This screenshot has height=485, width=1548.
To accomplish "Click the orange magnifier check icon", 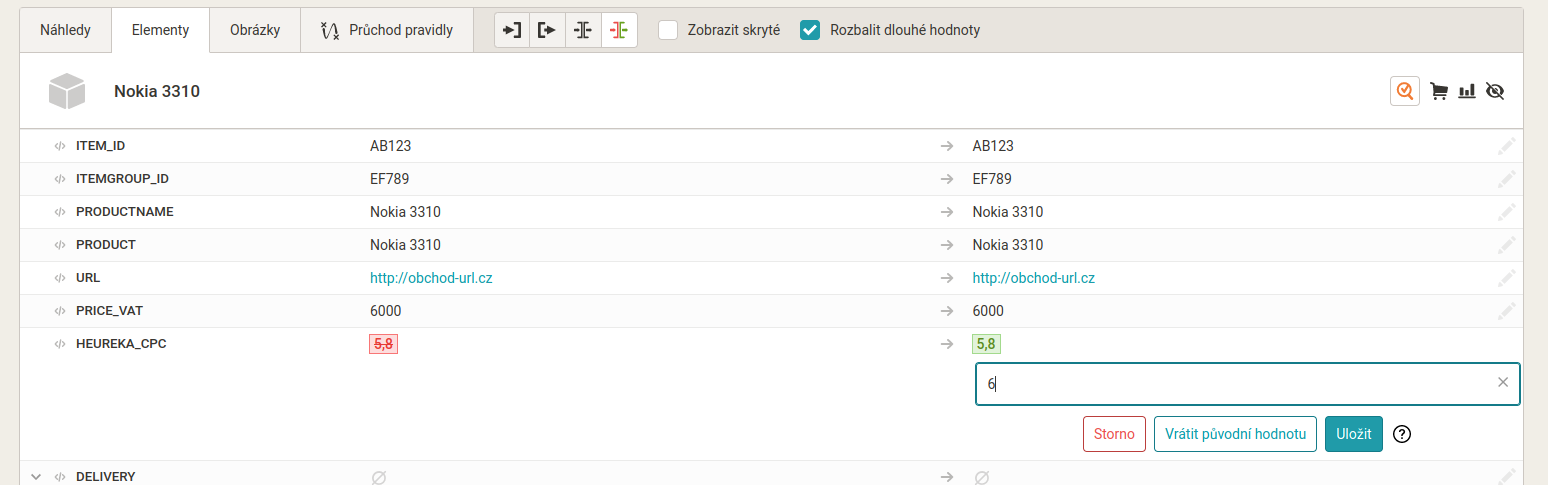I will [x=1405, y=91].
